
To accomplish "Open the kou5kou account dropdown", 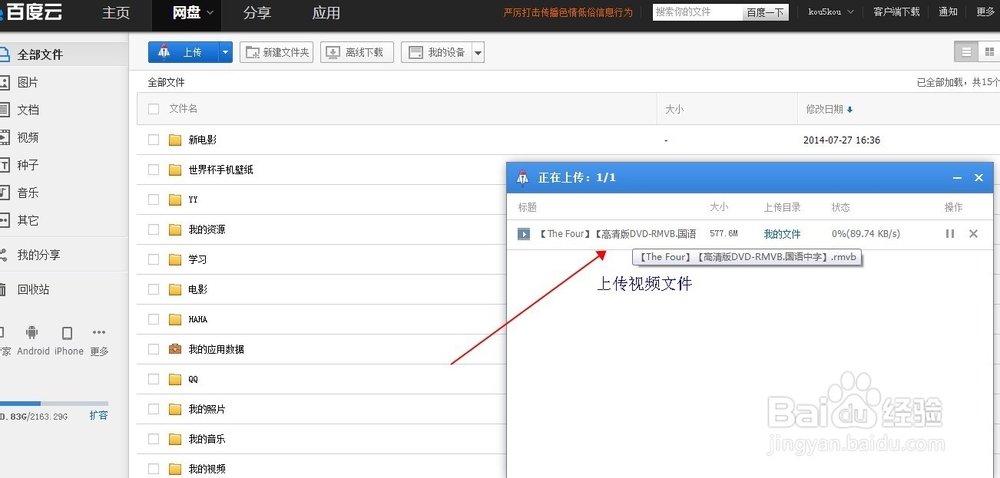I will pyautogui.click(x=830, y=12).
